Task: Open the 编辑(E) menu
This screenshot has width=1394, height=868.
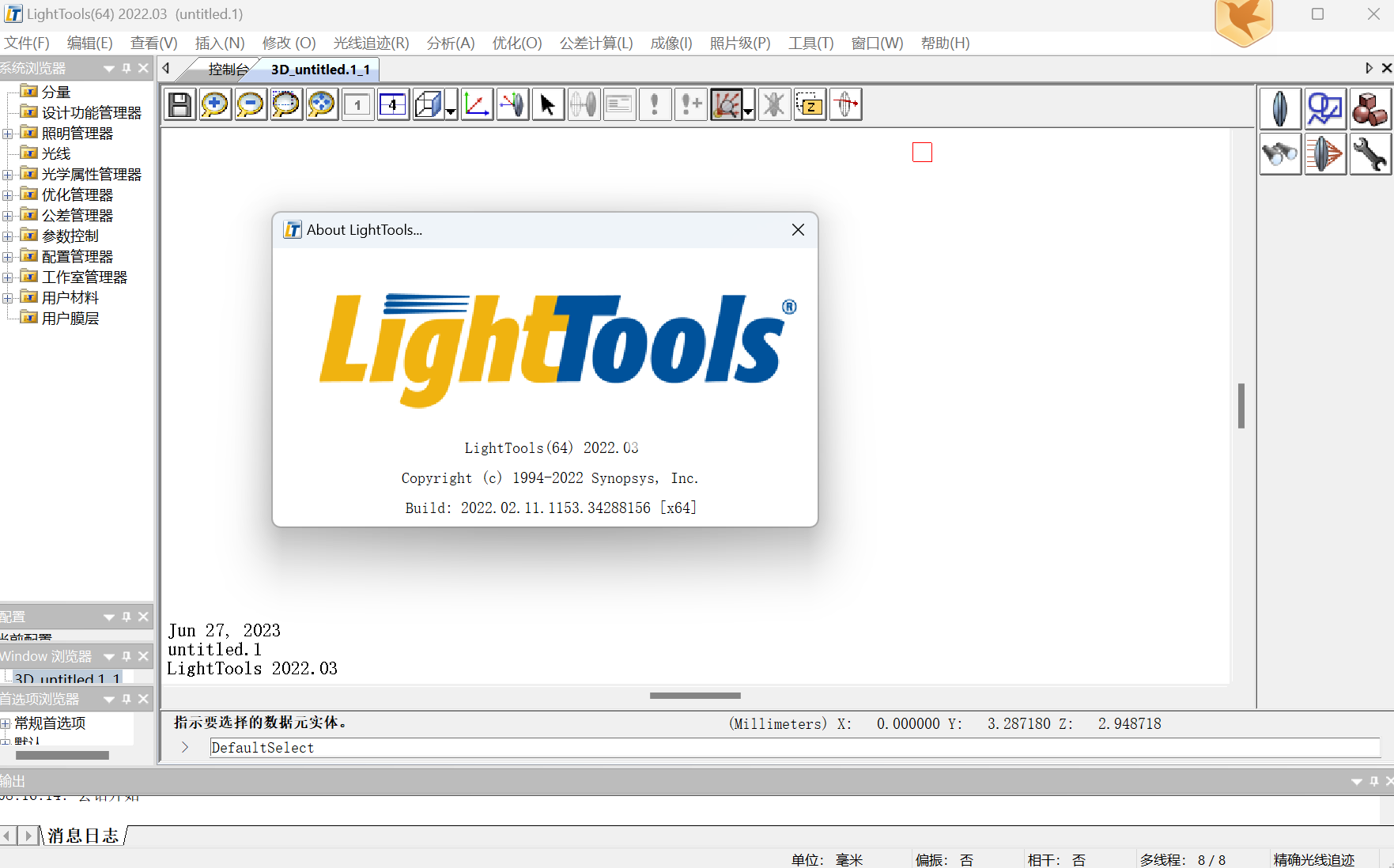Action: tap(90, 43)
